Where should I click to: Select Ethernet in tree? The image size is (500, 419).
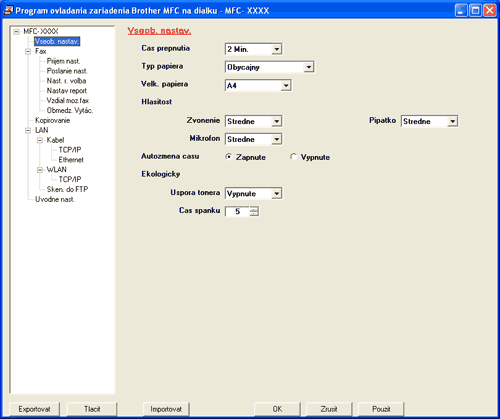(x=71, y=160)
